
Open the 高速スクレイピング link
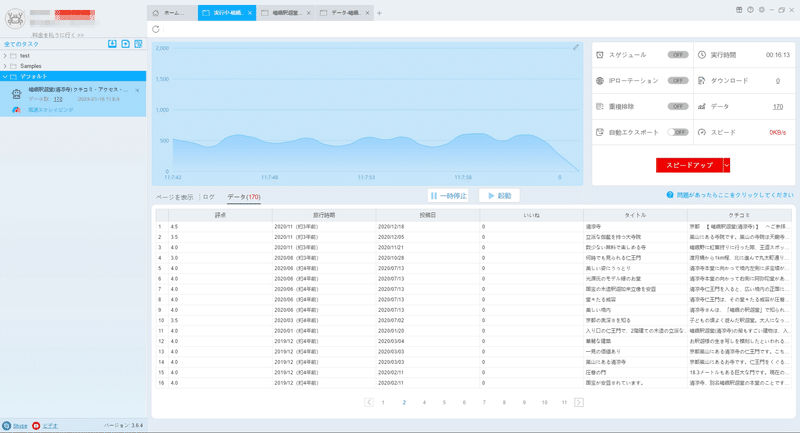pos(51,110)
